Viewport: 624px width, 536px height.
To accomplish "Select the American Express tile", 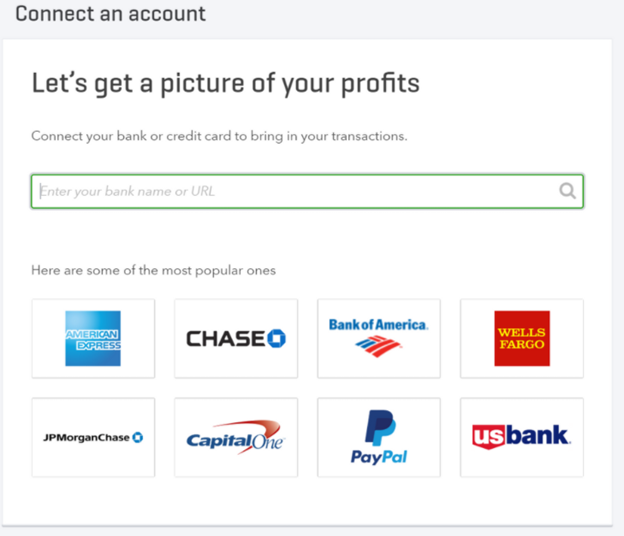I will point(93,338).
